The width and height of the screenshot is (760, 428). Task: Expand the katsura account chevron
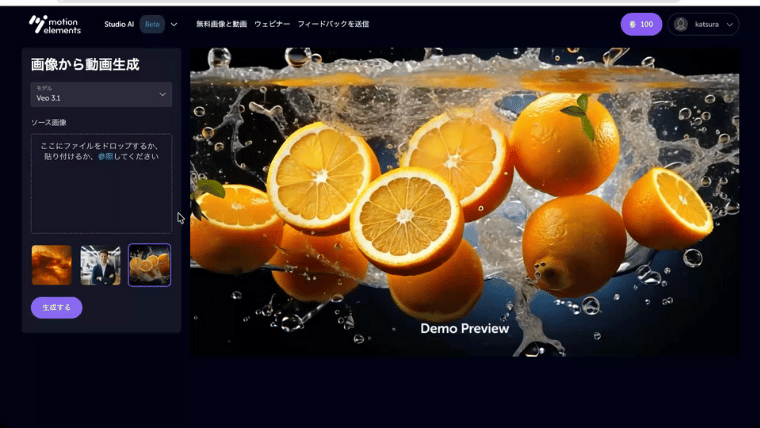729,24
